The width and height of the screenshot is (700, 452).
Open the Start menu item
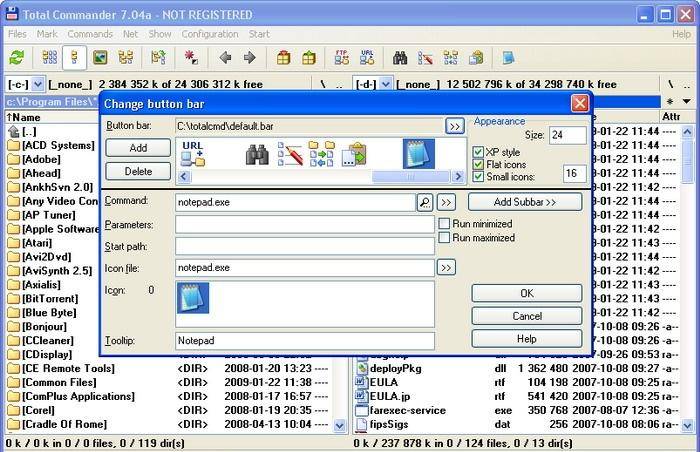(259, 34)
